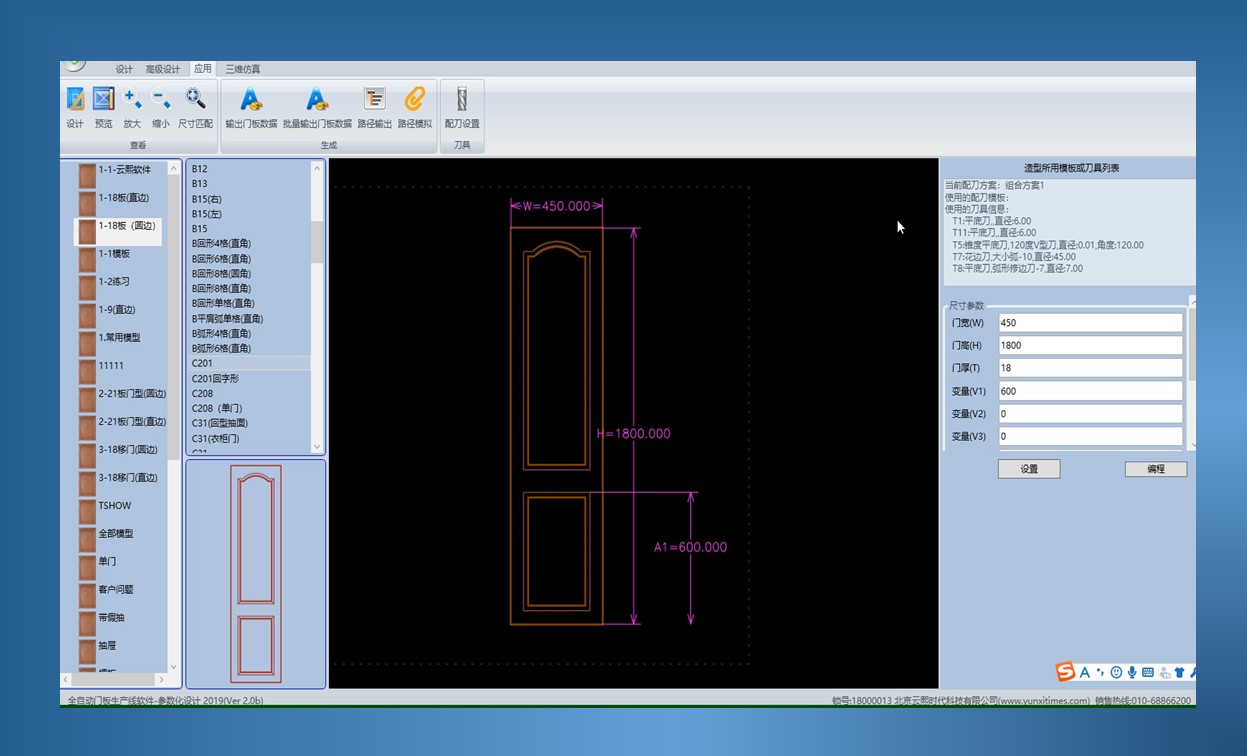Click the door preview thumbnail
The image size is (1247, 756).
pos(256,574)
